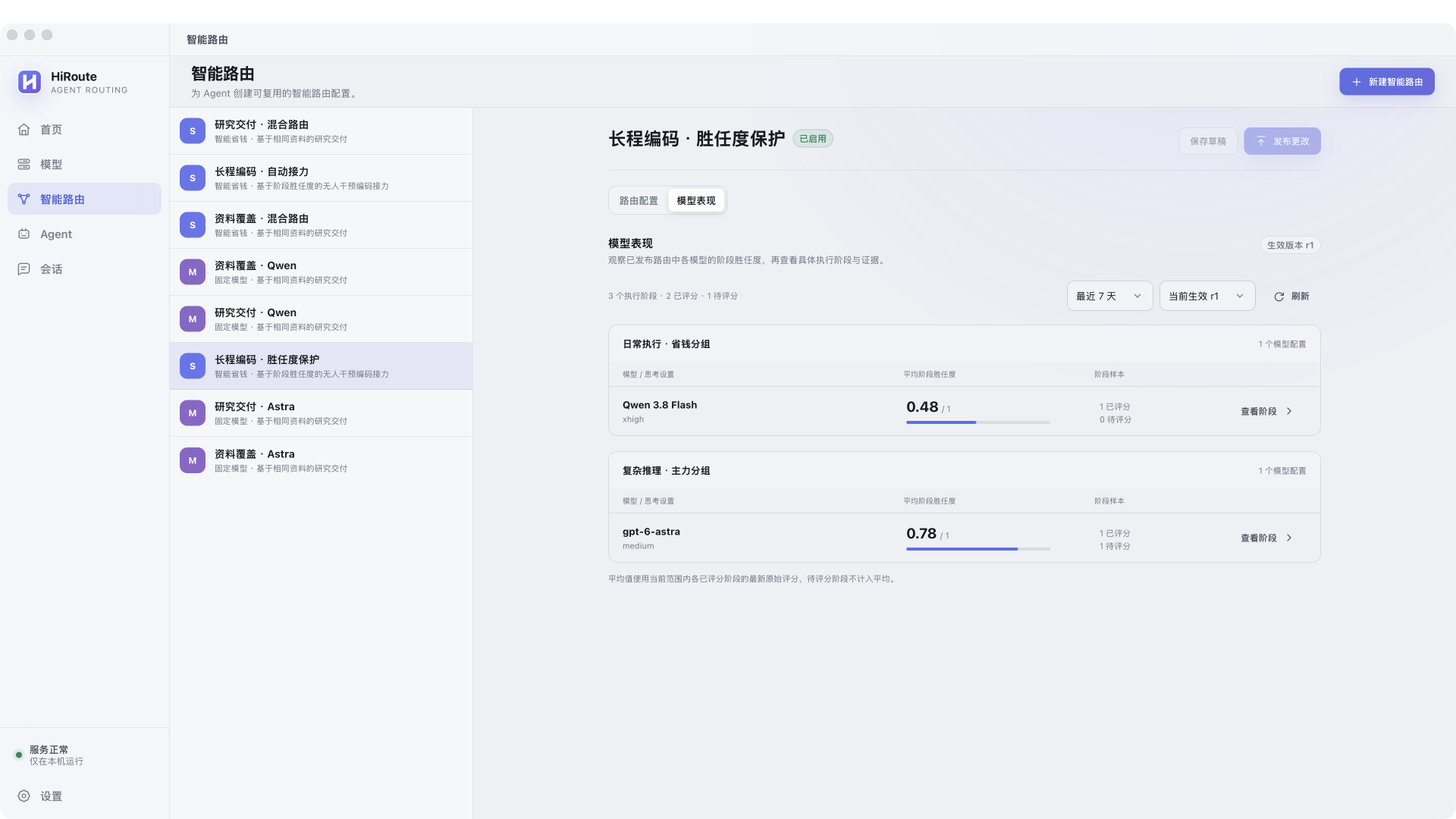Click the M avatar of 资料覆盖 · Qwen

pos(193,272)
